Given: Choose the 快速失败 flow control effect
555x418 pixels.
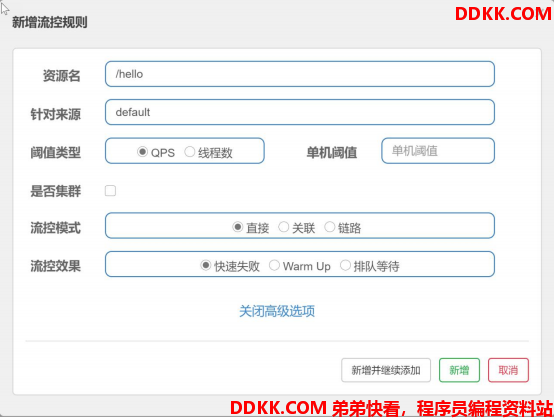Looking at the screenshot, I should tap(206, 265).
